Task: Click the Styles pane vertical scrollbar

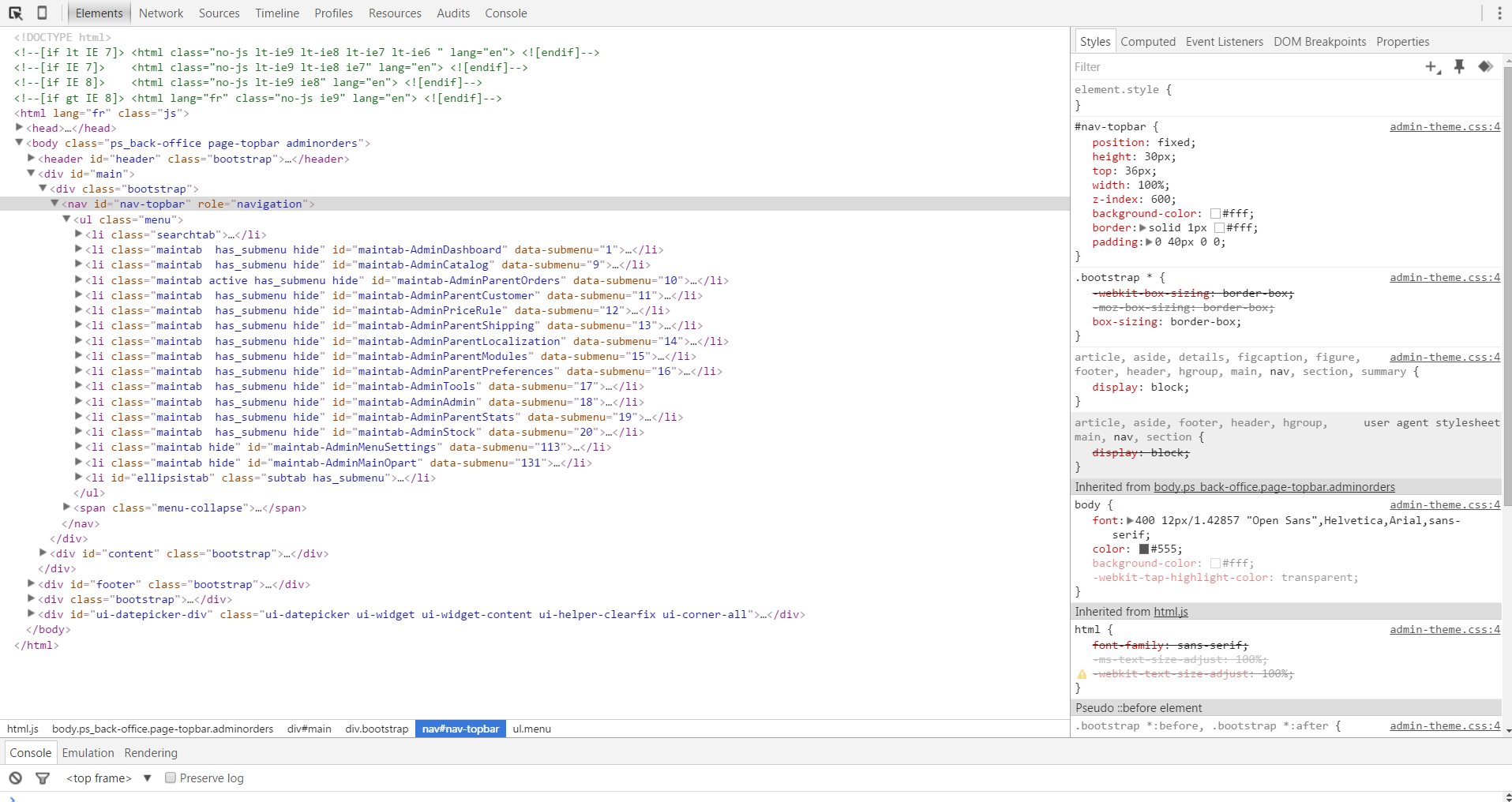Action: pyautogui.click(x=1507, y=284)
